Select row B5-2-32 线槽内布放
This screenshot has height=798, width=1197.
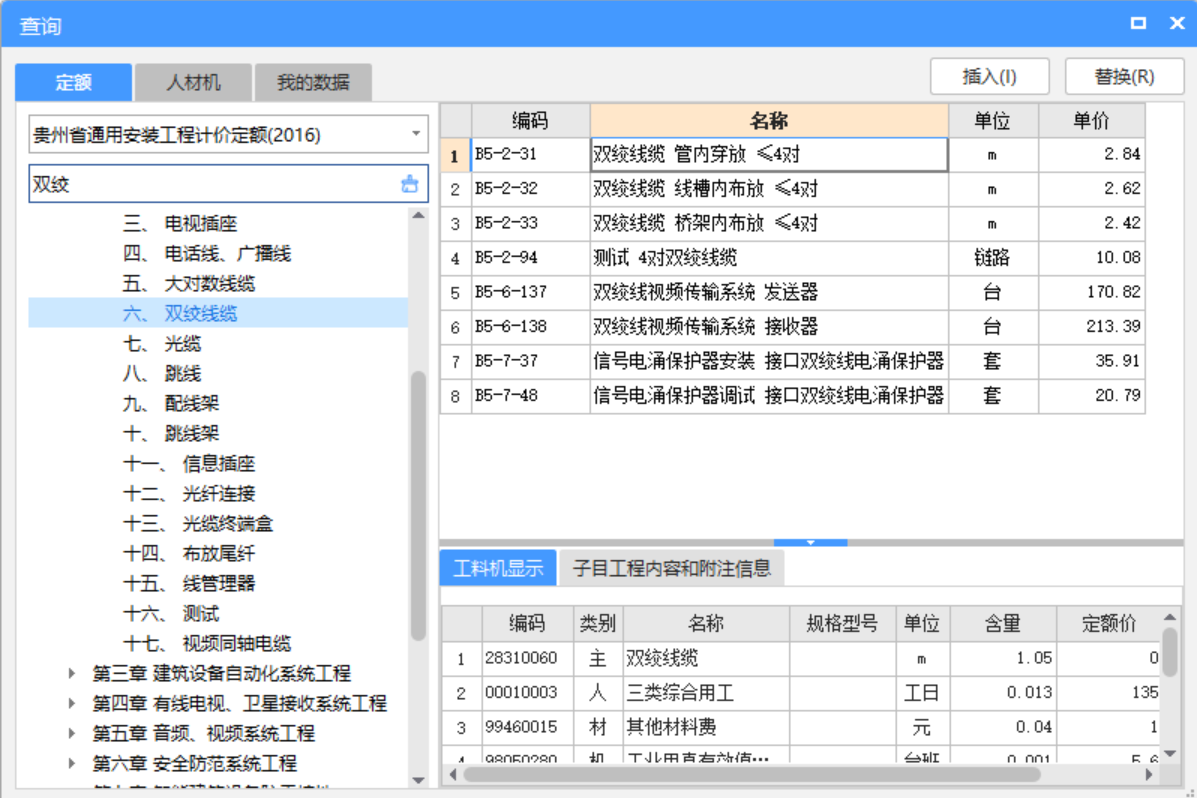pyautogui.click(x=792, y=189)
